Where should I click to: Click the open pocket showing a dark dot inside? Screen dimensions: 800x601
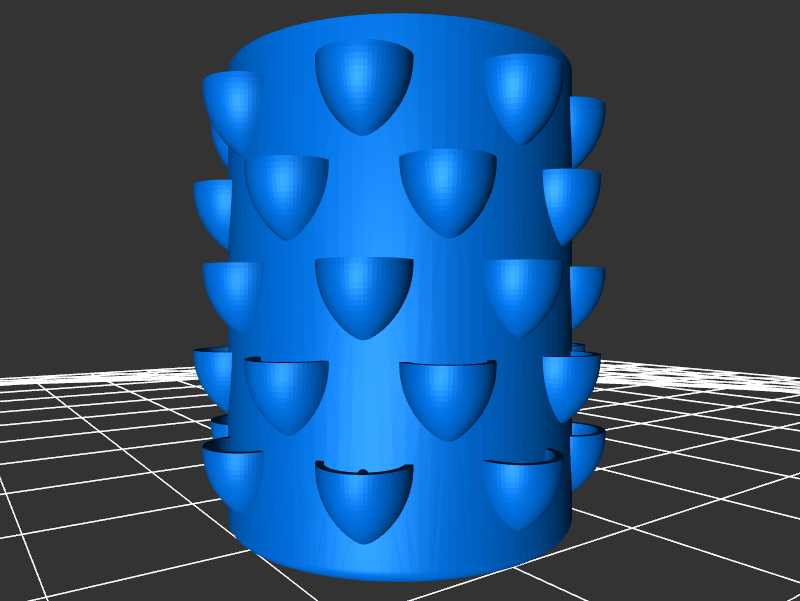(364, 502)
